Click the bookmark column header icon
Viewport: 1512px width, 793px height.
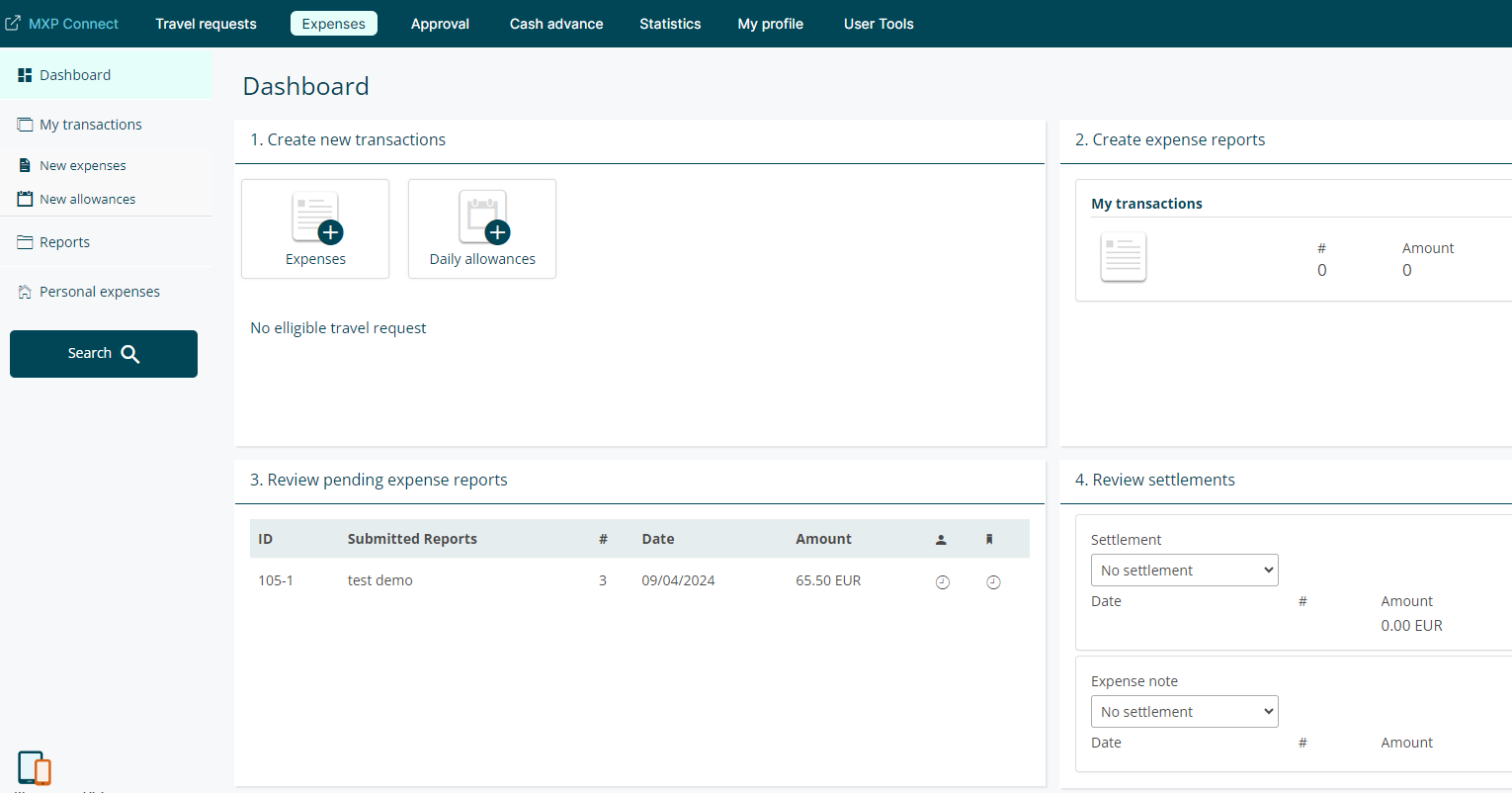pos(989,540)
